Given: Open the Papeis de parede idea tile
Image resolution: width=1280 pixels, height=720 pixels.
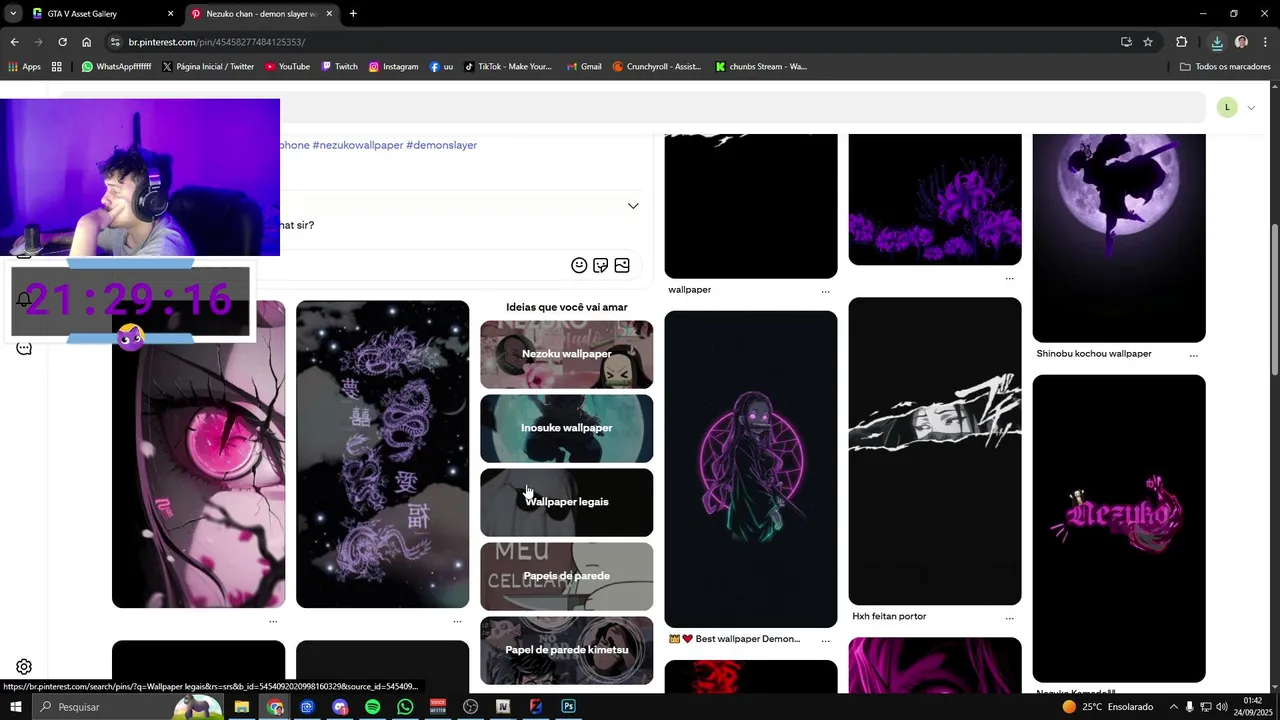Looking at the screenshot, I should point(566,576).
